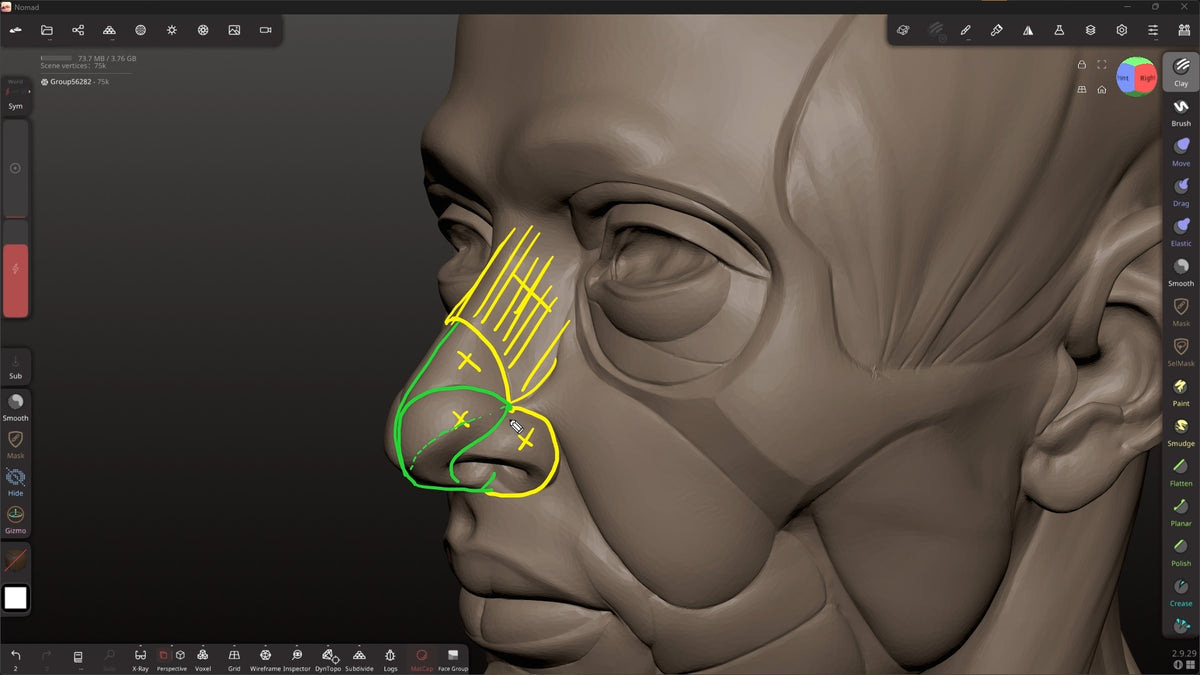Open the layers stack menu
Viewport: 1200px width, 675px height.
(1090, 30)
